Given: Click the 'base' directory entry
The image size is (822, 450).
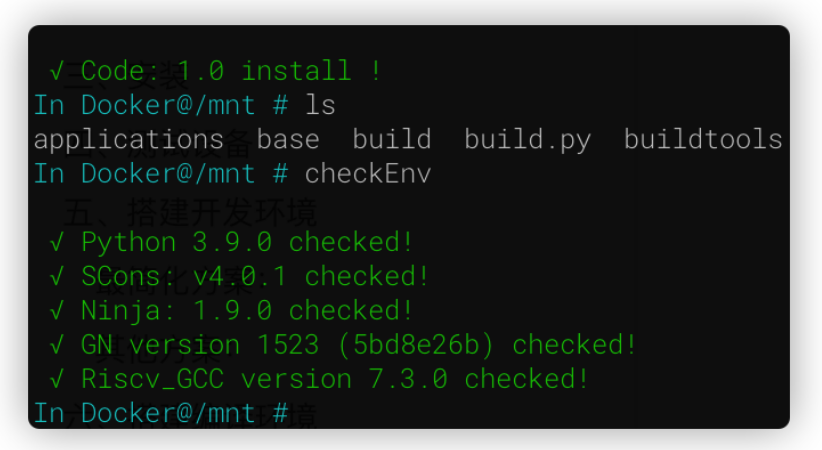Looking at the screenshot, I should [x=289, y=140].
